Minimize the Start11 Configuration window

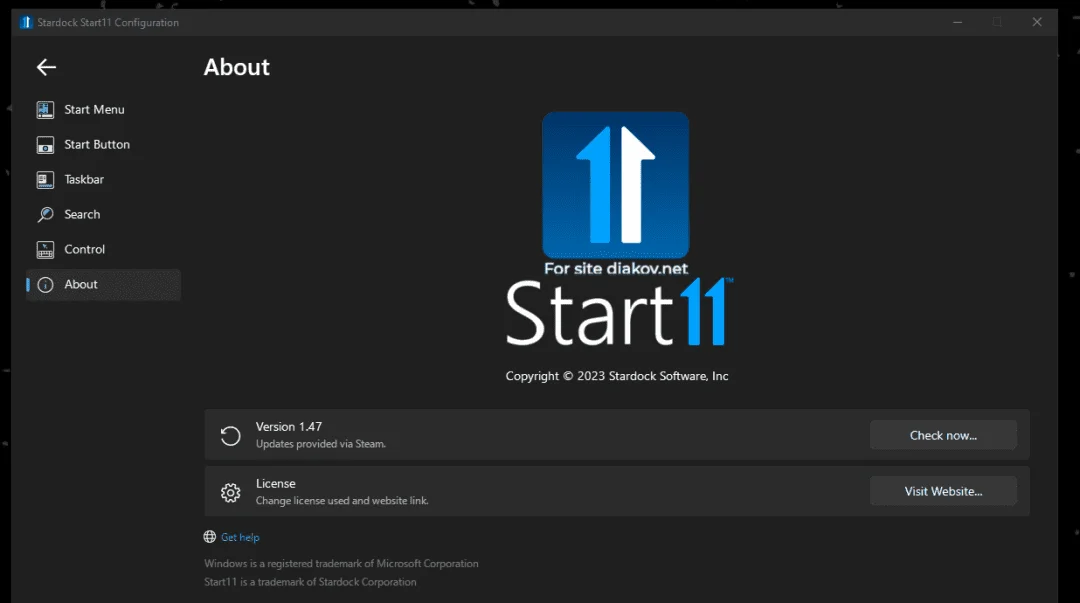[x=957, y=22]
